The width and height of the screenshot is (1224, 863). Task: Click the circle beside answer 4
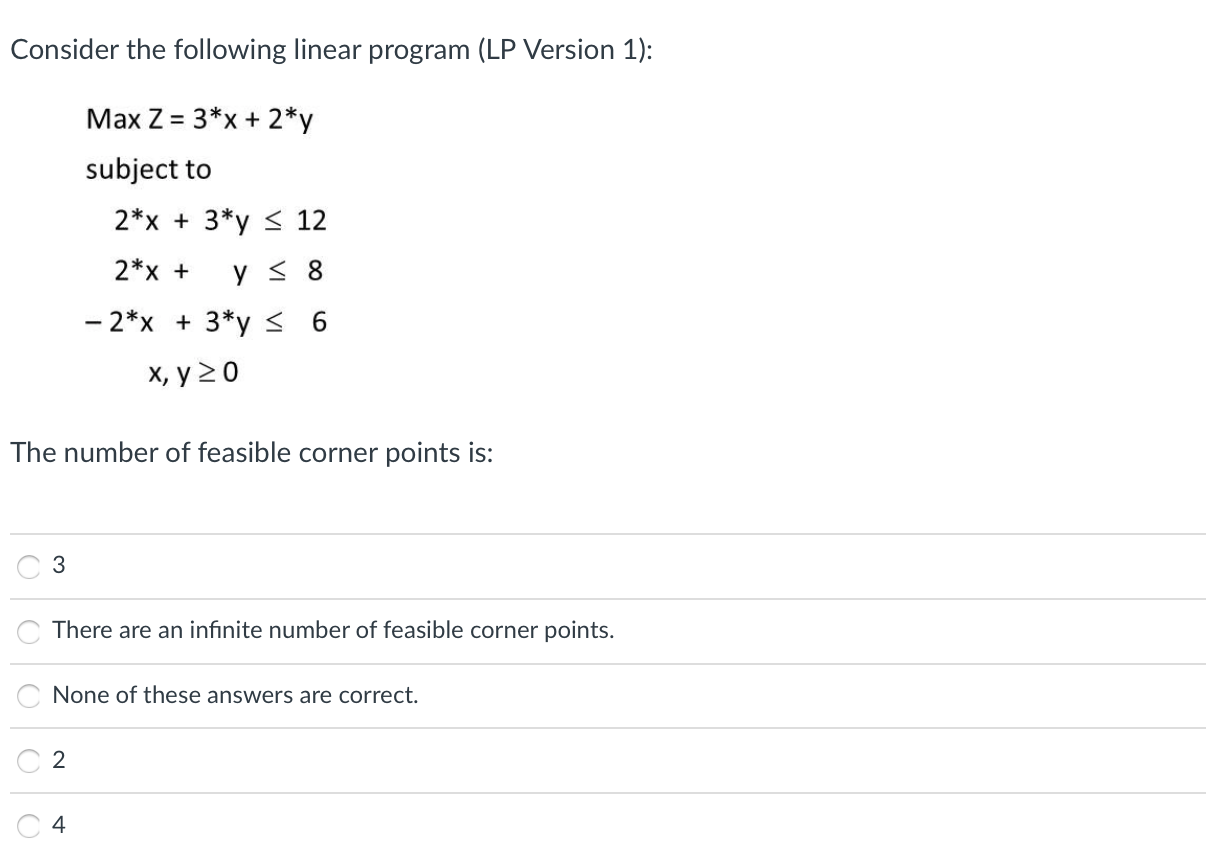pyautogui.click(x=28, y=825)
